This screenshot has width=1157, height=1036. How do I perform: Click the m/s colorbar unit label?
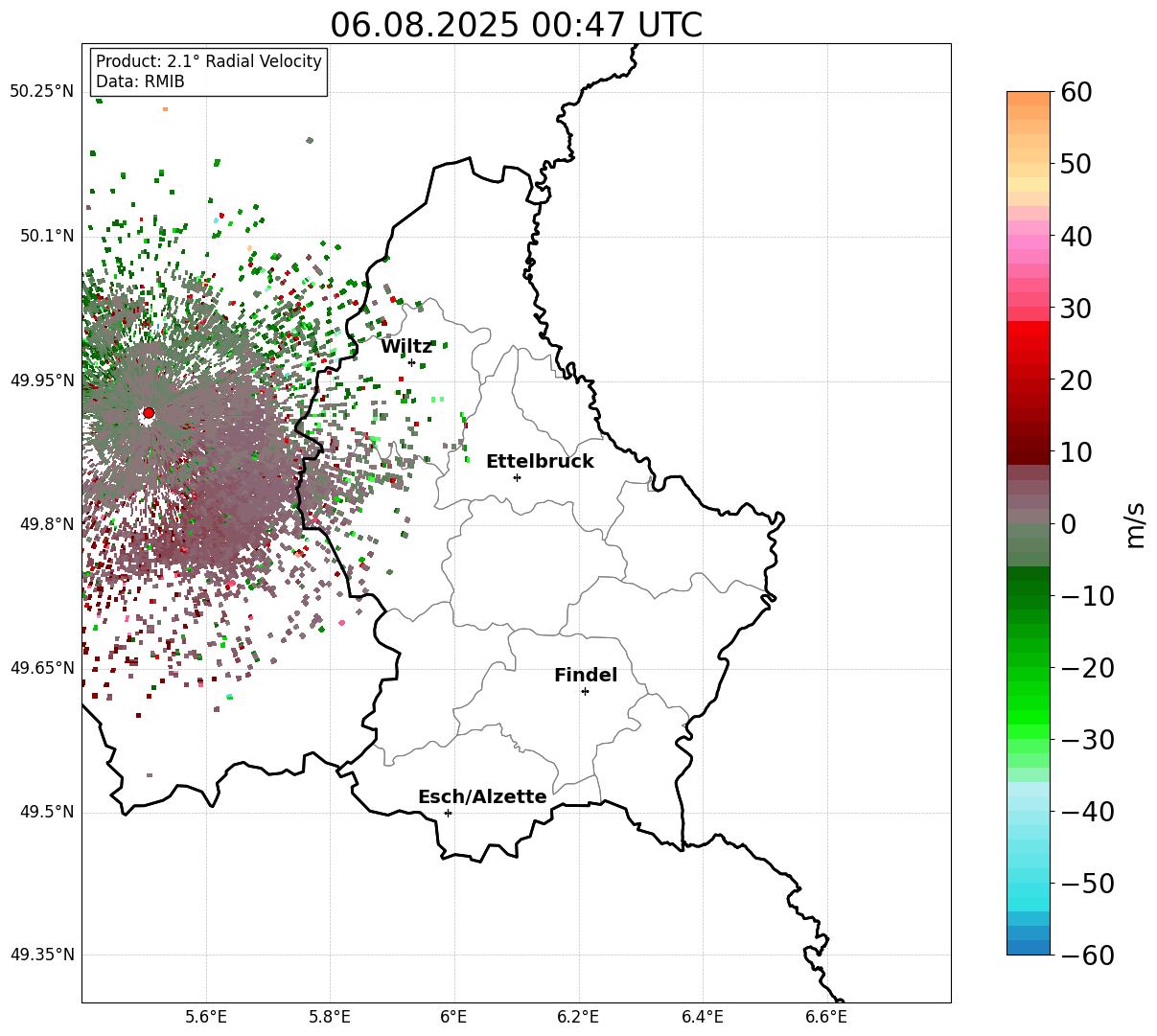coord(1136,524)
